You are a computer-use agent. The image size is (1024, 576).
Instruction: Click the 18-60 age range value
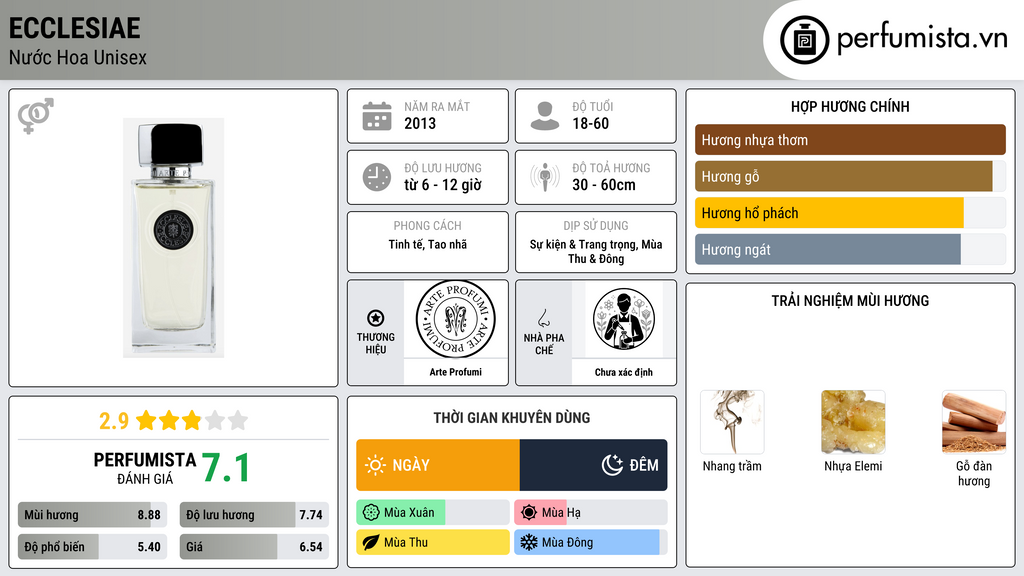590,123
